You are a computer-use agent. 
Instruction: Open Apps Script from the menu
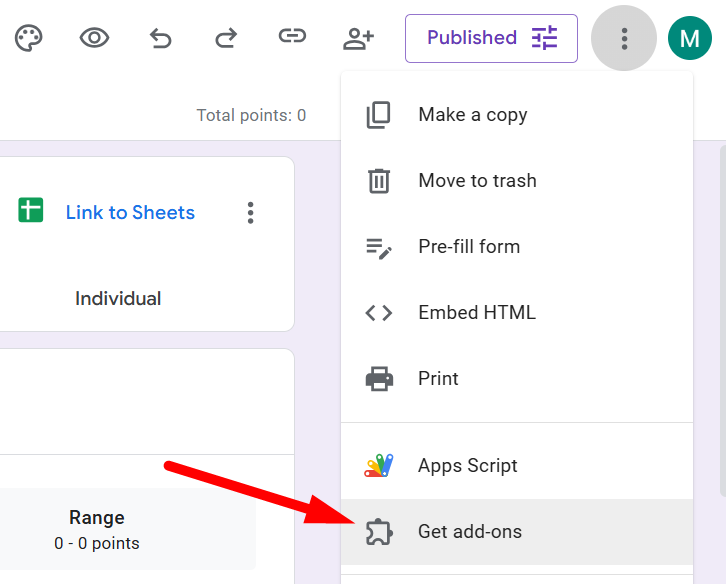[x=467, y=466]
